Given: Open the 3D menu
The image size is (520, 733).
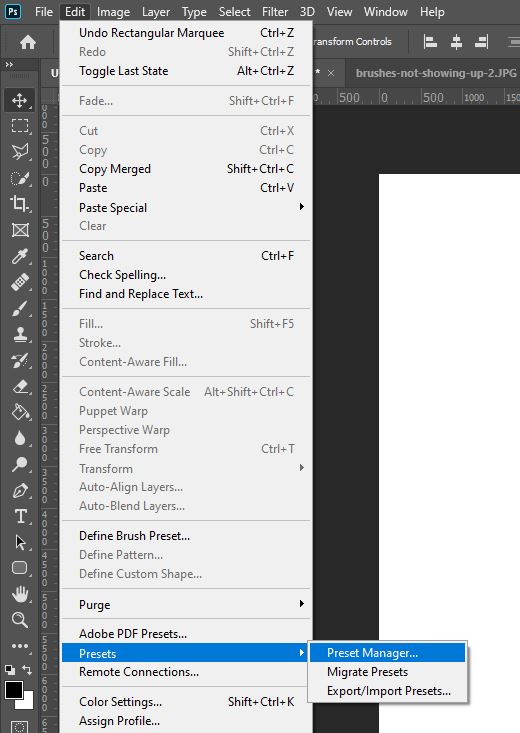Looking at the screenshot, I should [x=307, y=11].
